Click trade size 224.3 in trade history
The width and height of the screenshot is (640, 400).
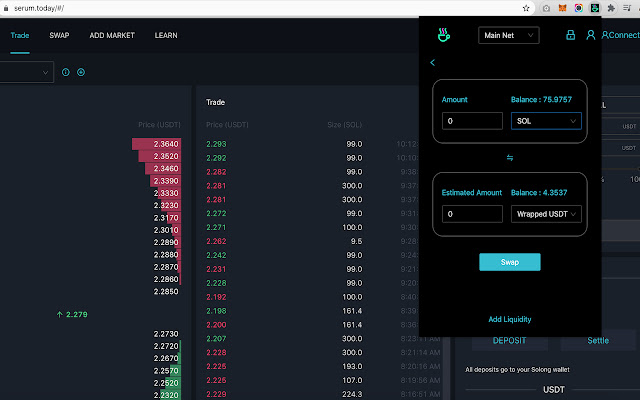(352, 394)
